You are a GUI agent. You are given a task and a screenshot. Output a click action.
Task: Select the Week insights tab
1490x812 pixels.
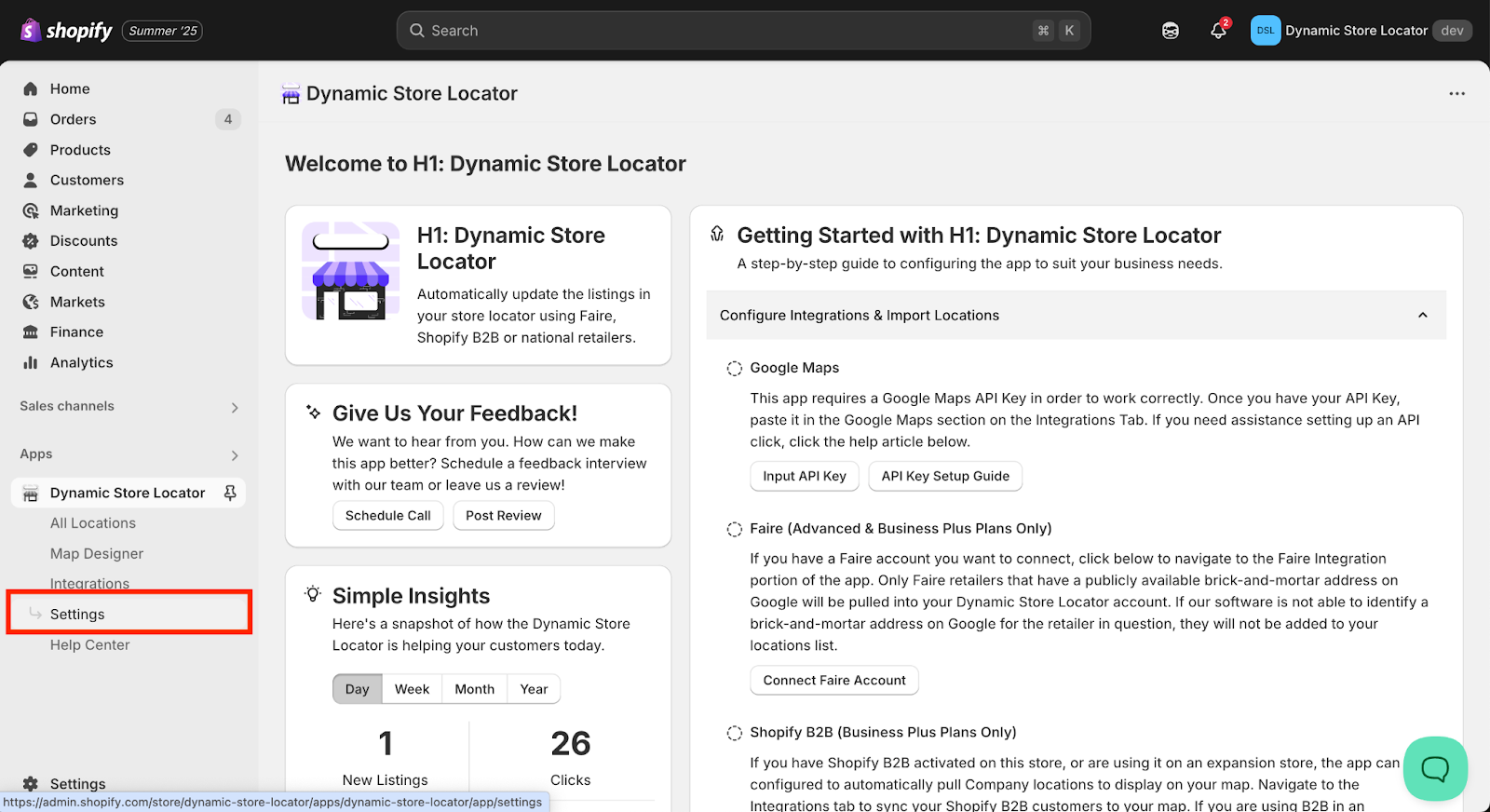[412, 689]
